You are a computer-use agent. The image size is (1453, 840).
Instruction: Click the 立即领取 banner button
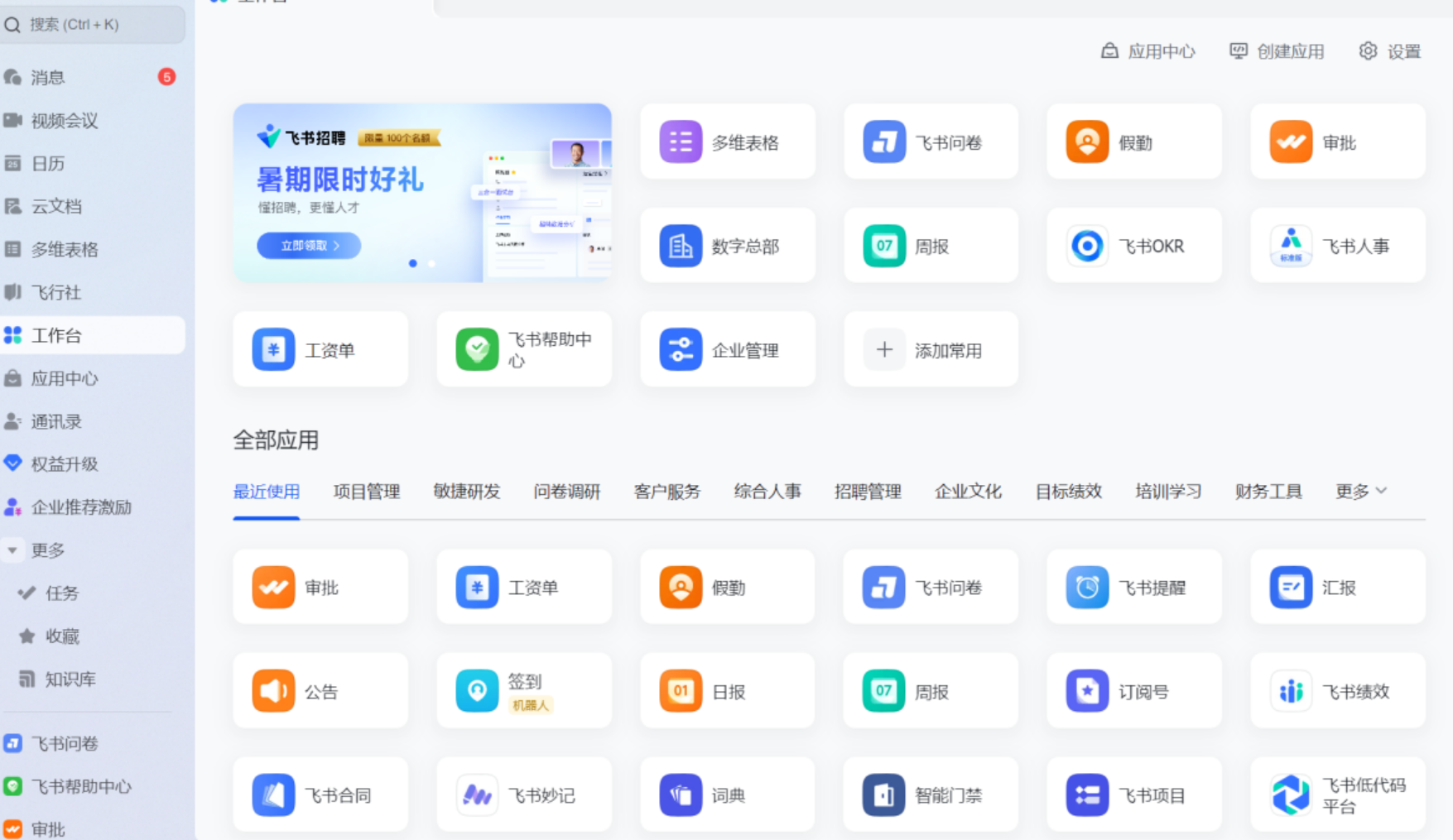309,246
